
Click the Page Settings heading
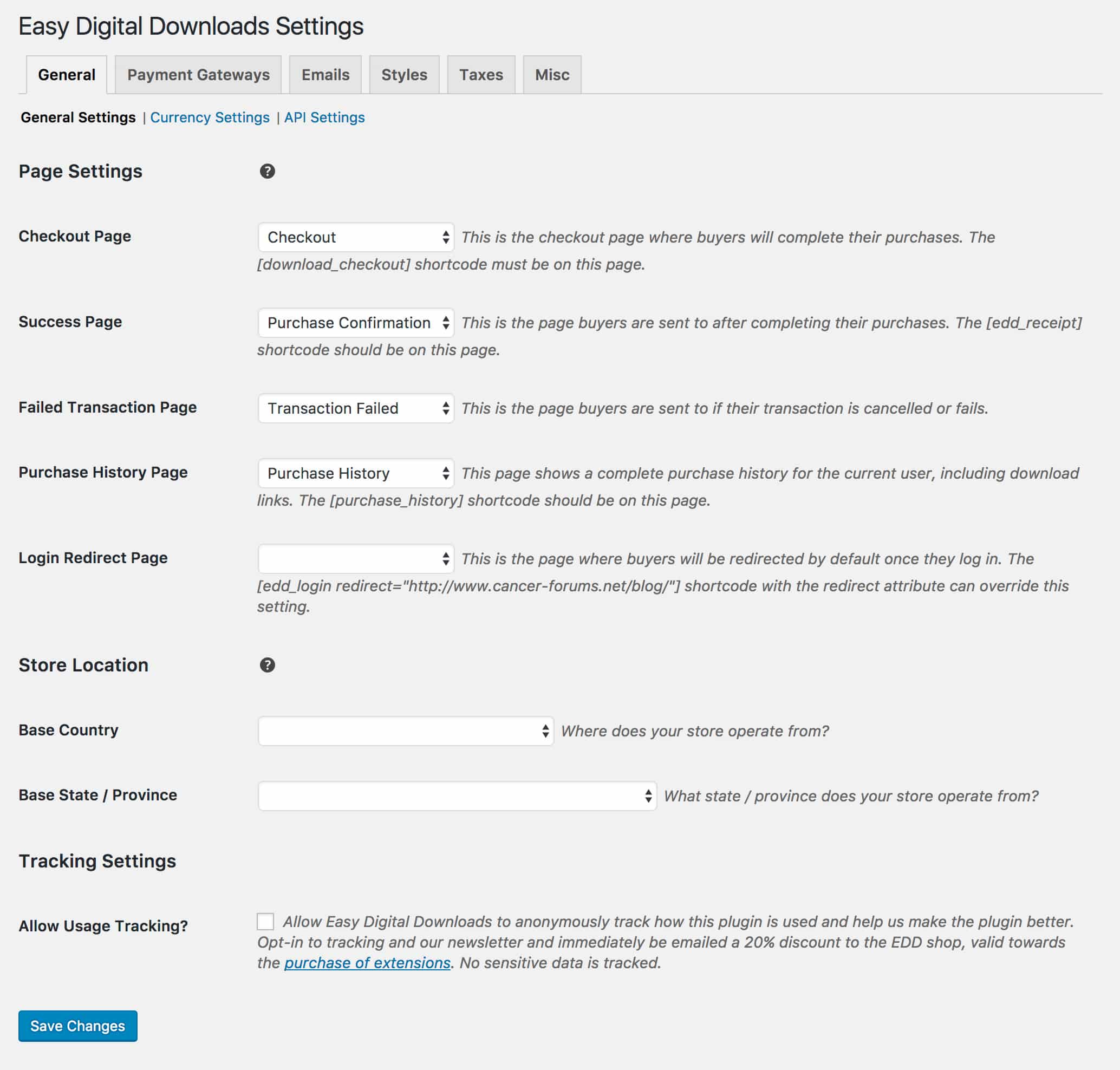[x=81, y=171]
